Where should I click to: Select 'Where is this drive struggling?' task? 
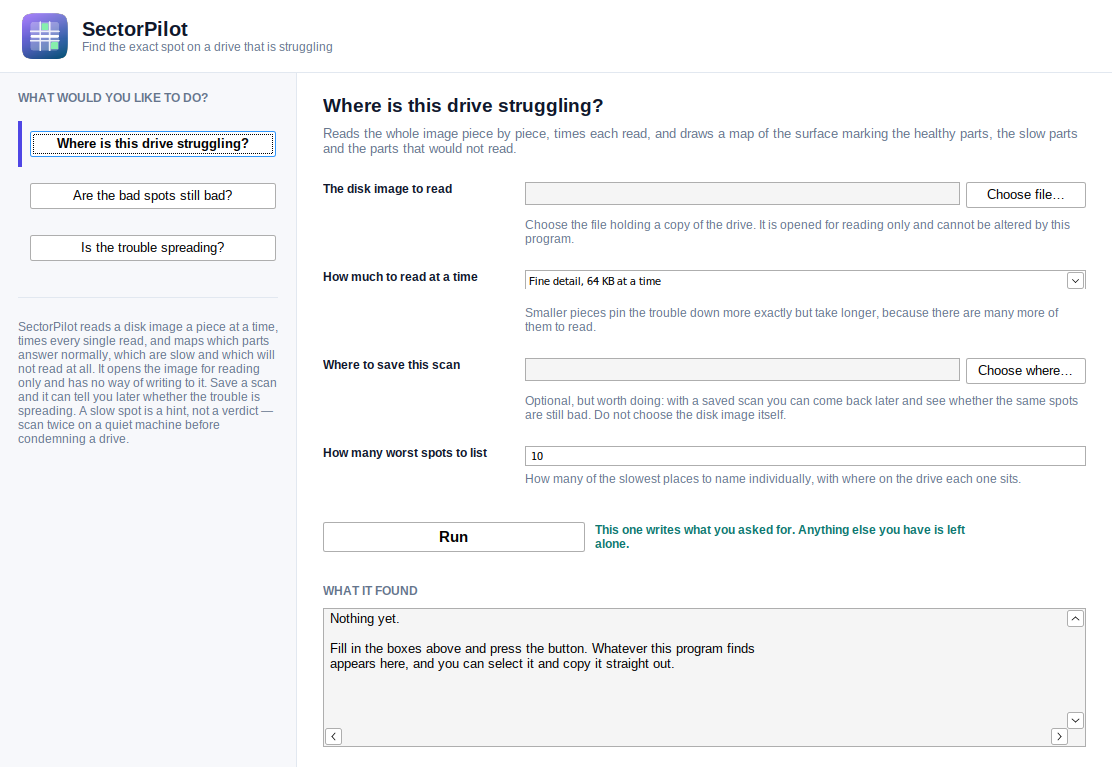point(152,144)
